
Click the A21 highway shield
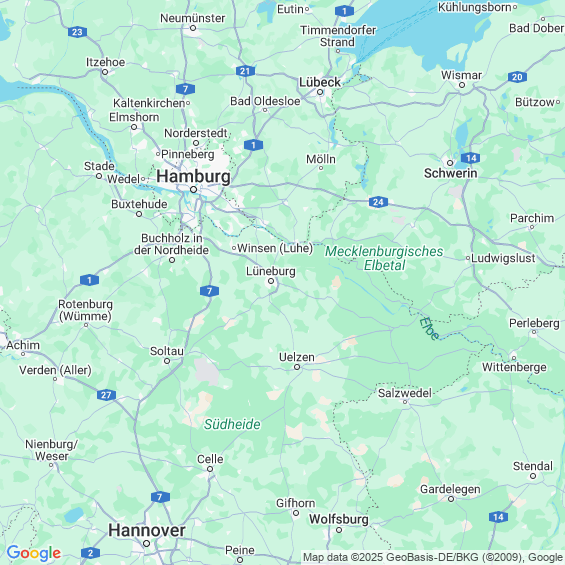click(x=245, y=71)
